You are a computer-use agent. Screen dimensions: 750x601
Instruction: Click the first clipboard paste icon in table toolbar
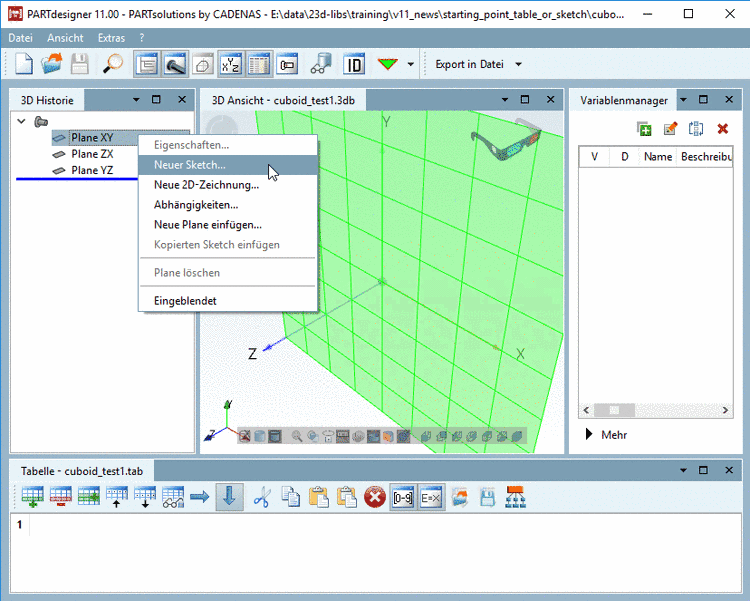[x=319, y=497]
